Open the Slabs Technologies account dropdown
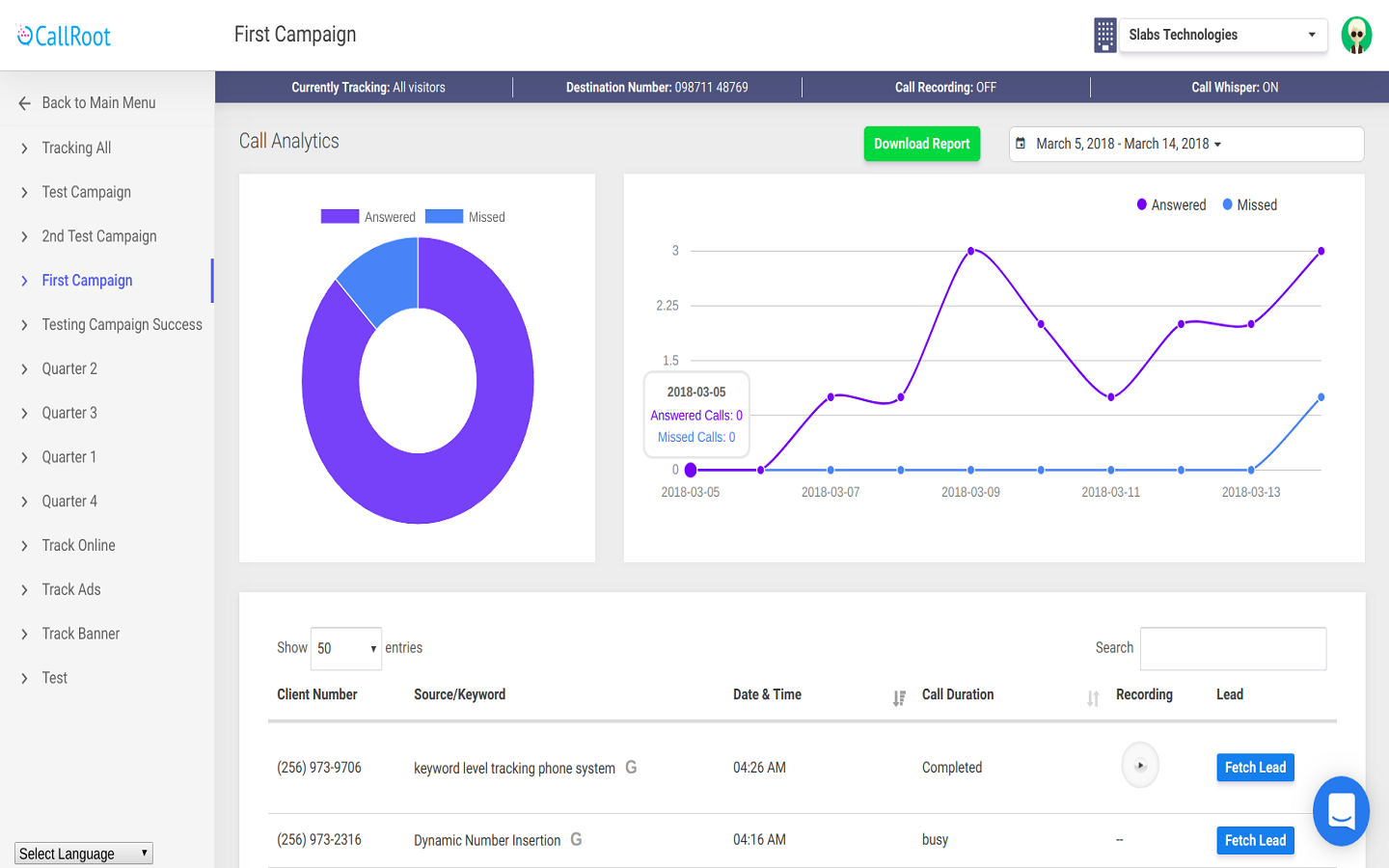Viewport: 1389px width, 868px height. click(1222, 36)
